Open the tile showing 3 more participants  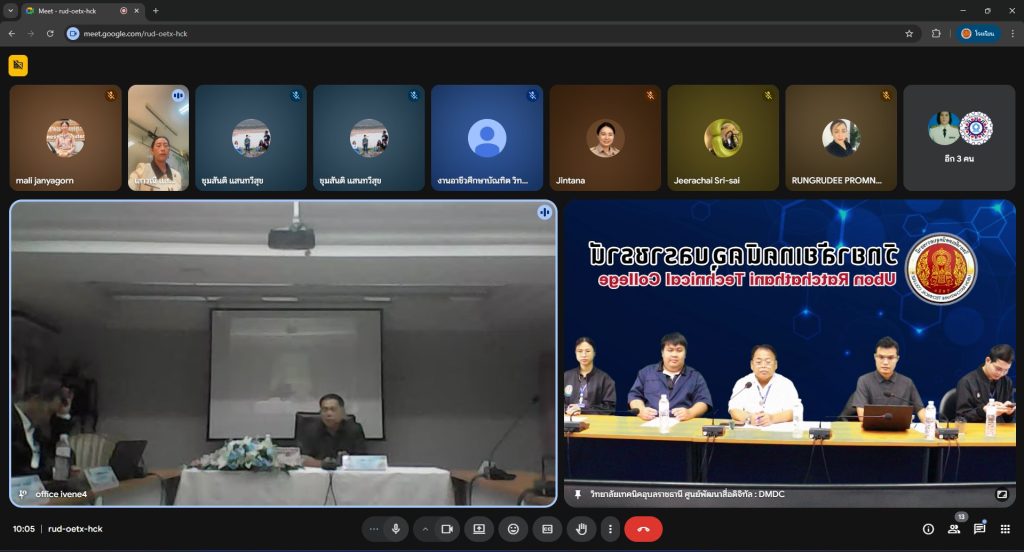959,138
